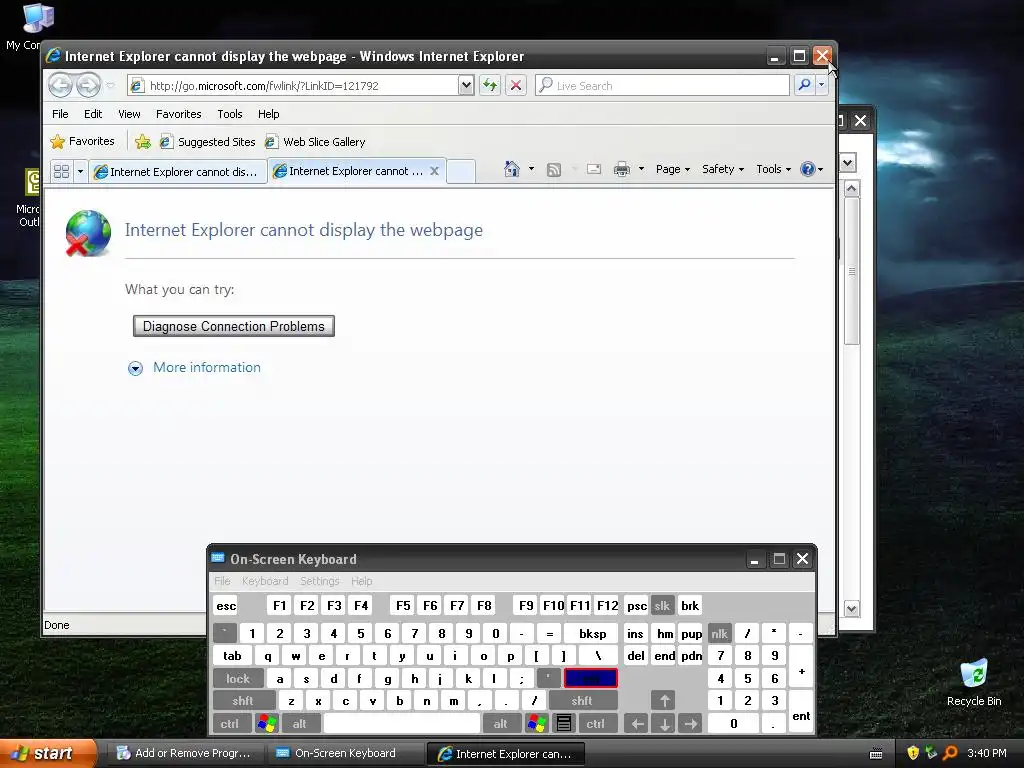Open the View menu

[129, 114]
